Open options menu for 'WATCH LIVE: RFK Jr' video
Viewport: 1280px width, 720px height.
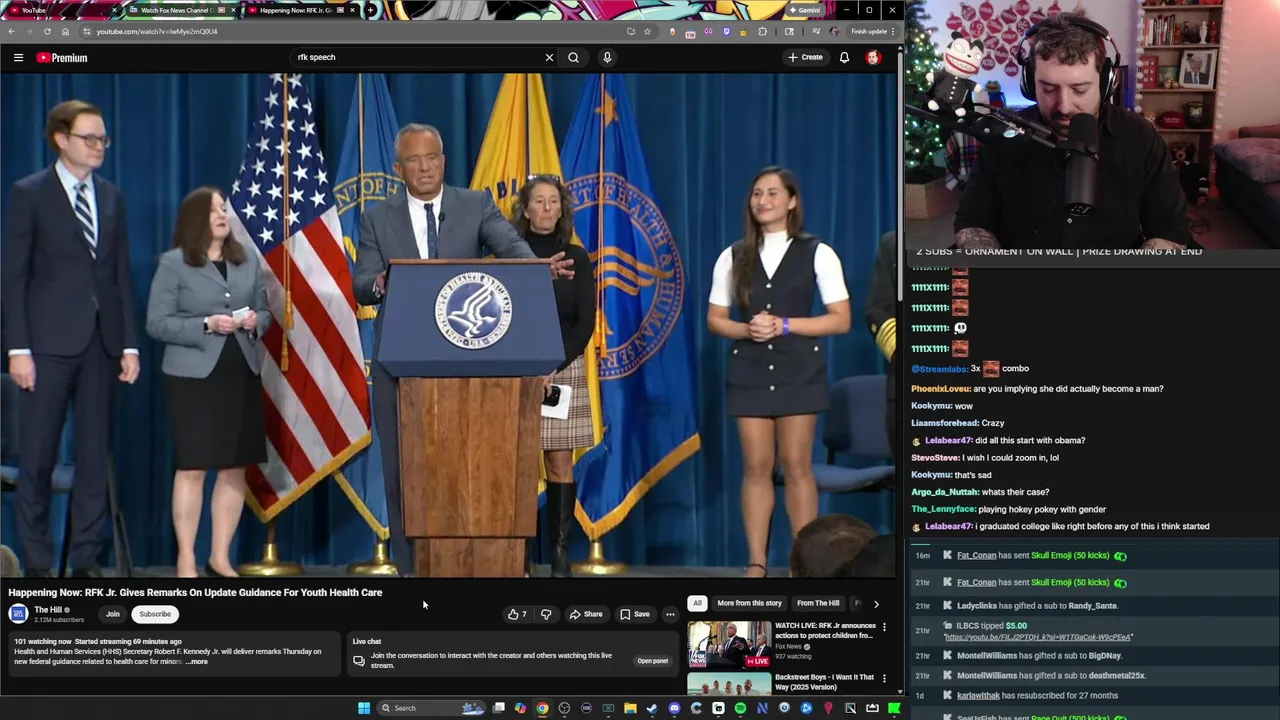coord(884,627)
